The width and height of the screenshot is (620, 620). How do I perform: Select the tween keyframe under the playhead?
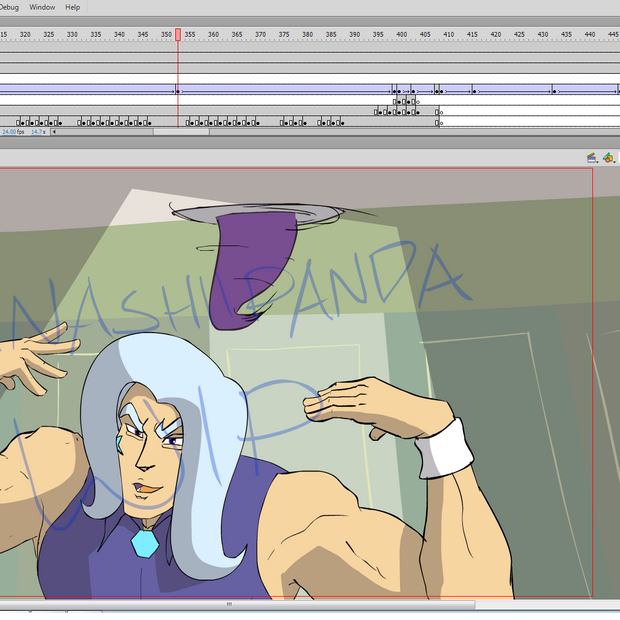coord(178,91)
